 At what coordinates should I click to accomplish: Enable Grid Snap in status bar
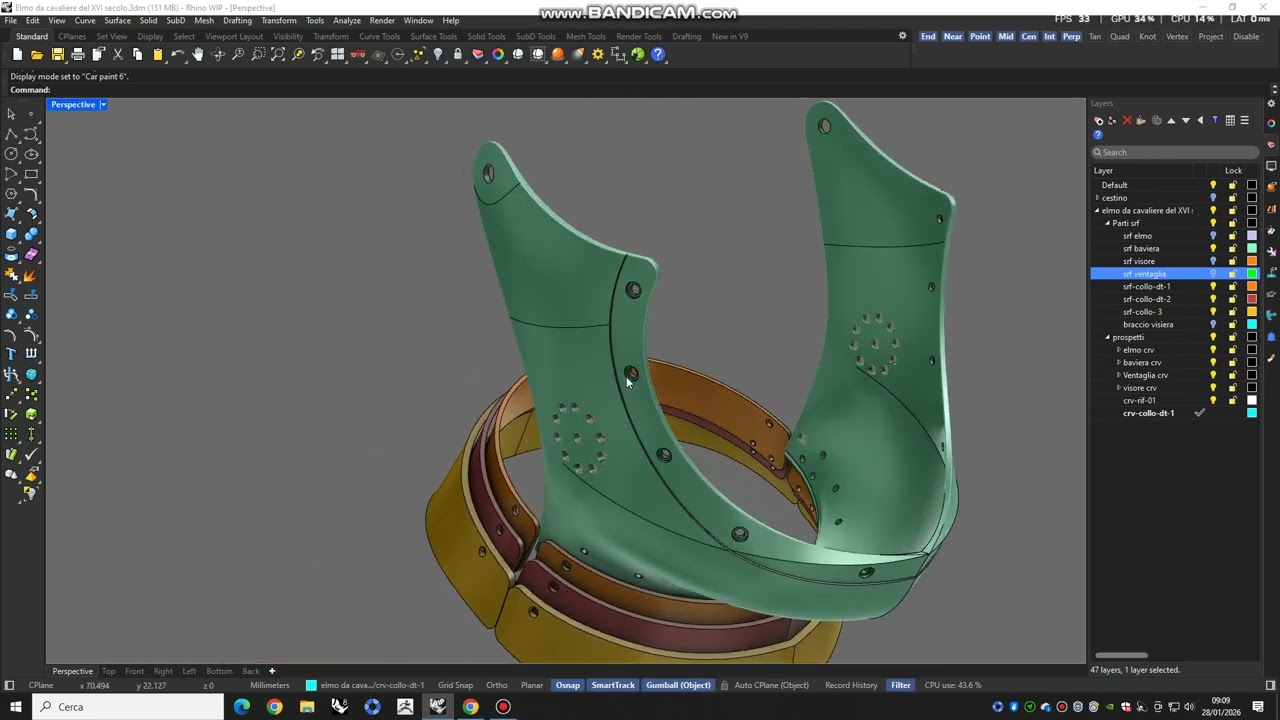[x=455, y=685]
